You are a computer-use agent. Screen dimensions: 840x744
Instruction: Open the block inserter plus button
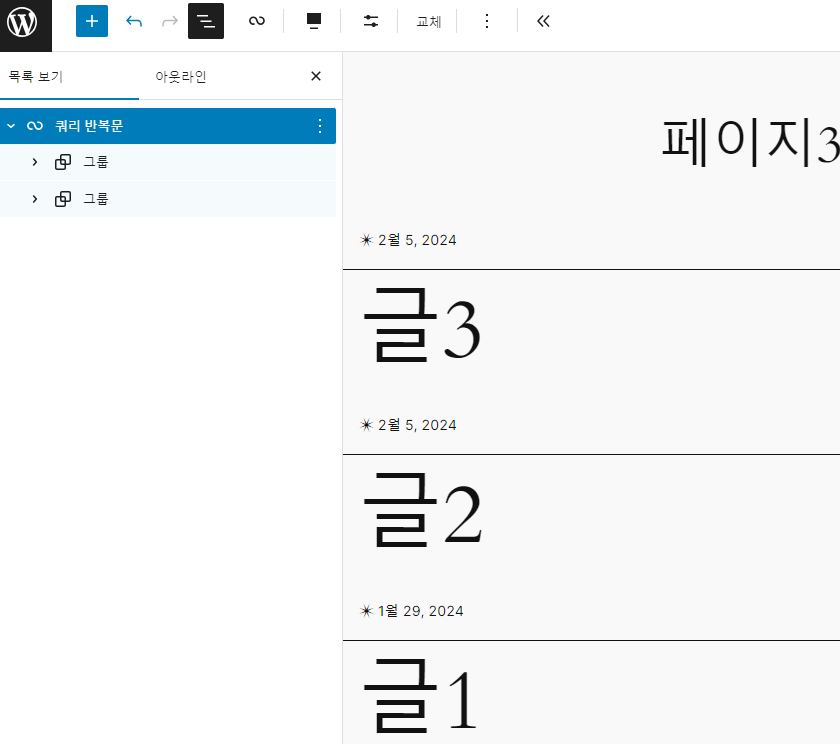(x=92, y=21)
